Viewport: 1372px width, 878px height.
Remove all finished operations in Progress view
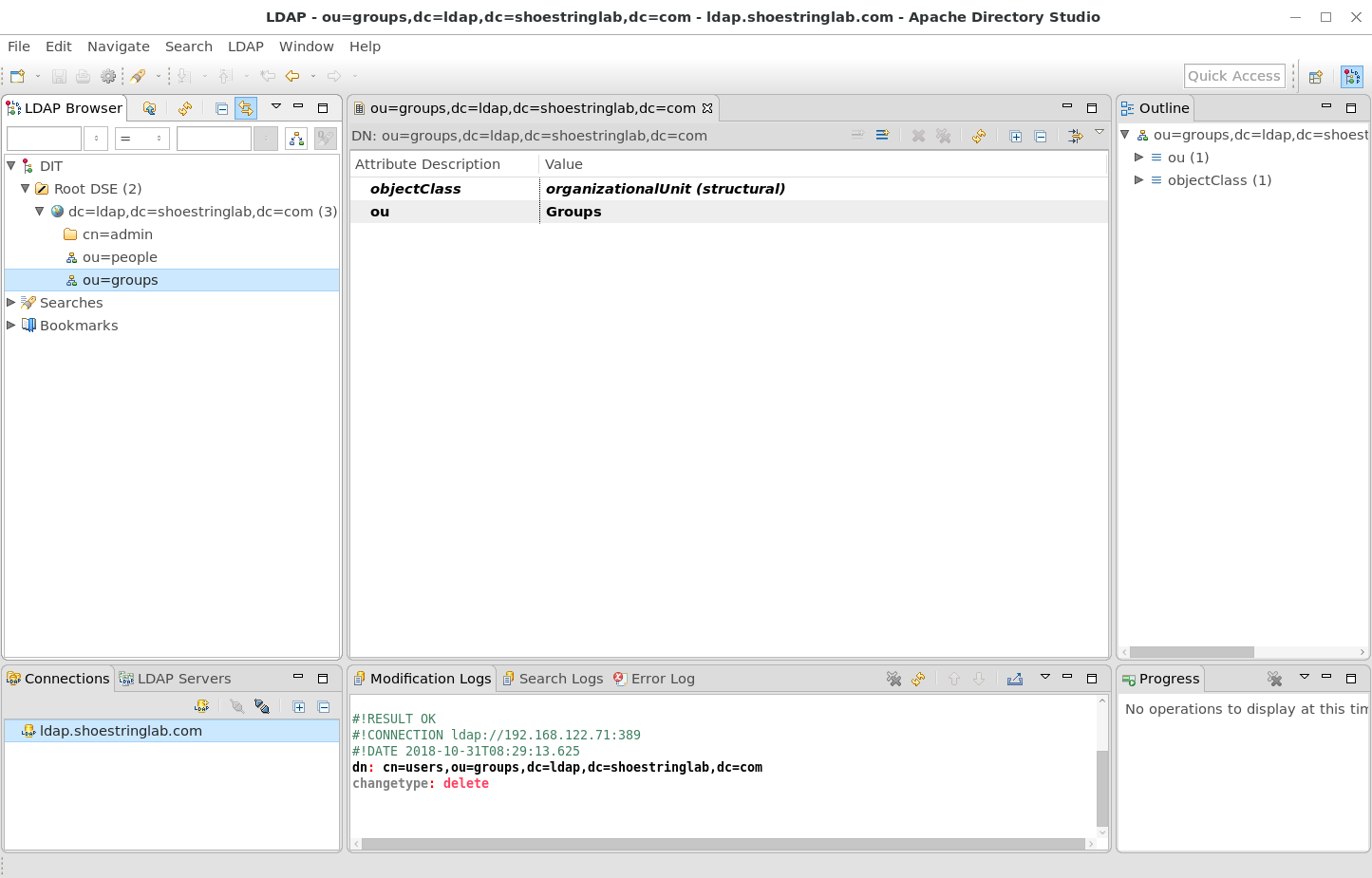1274,679
